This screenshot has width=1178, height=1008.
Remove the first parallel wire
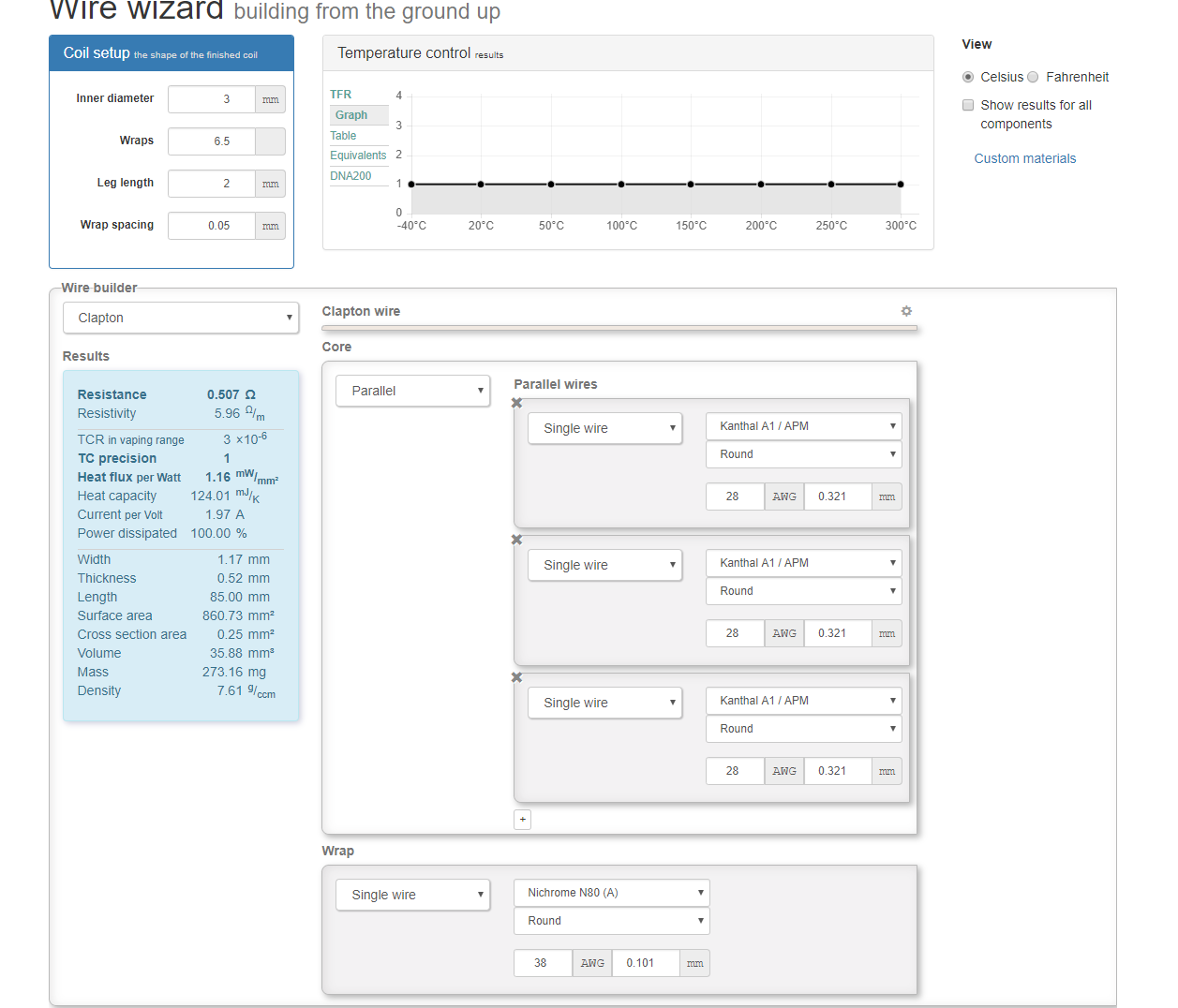pyautogui.click(x=516, y=403)
